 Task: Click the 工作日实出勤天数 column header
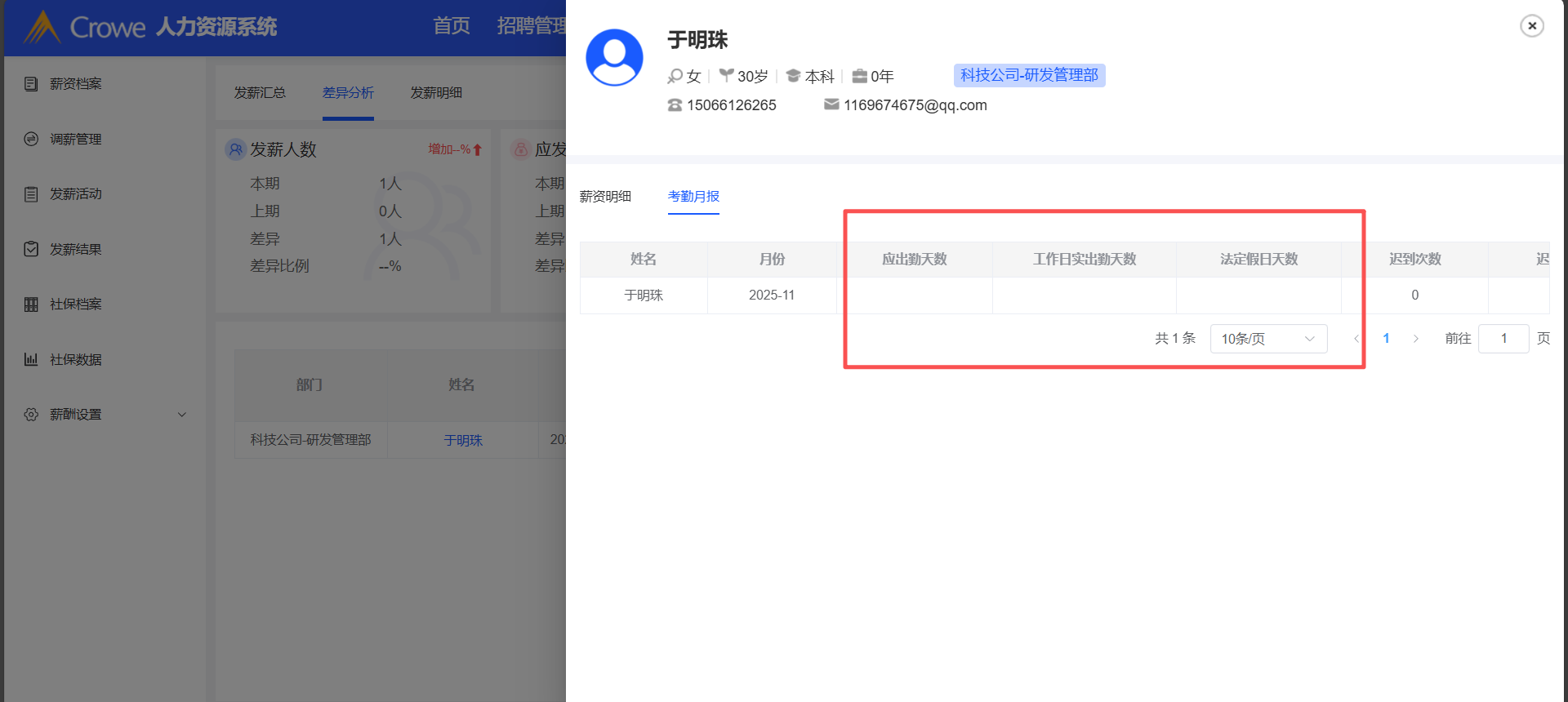[x=1085, y=260]
